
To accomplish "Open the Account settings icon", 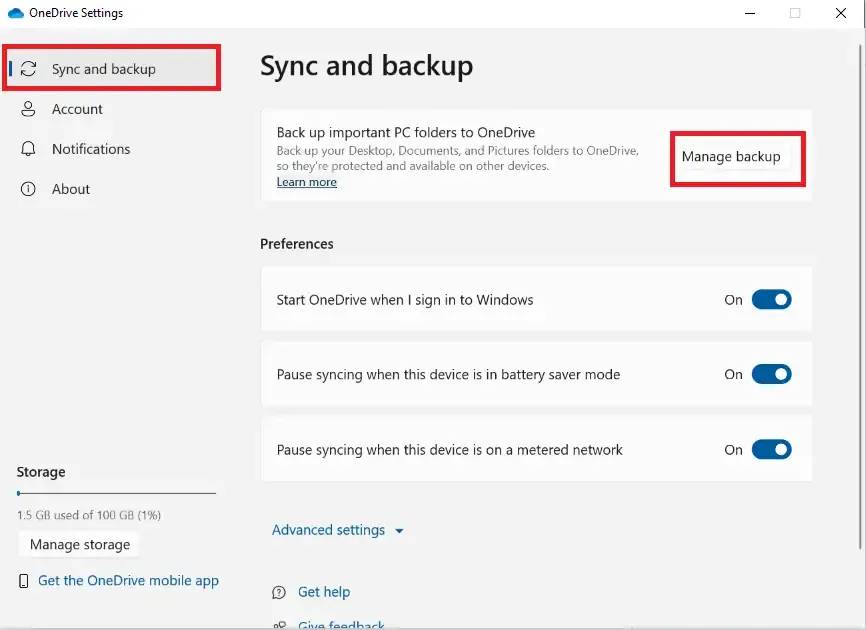I will (27, 109).
